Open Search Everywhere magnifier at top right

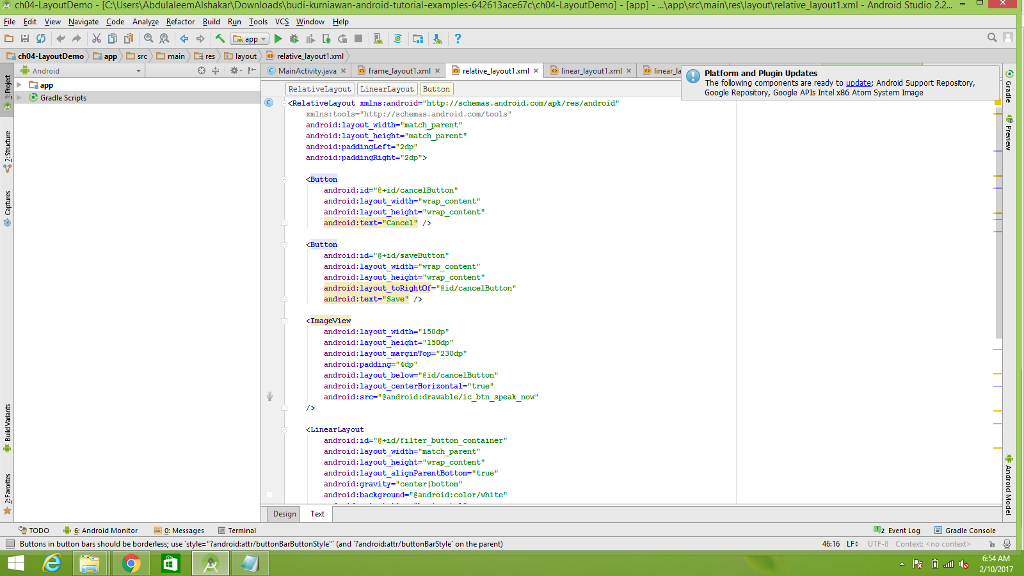click(x=992, y=38)
